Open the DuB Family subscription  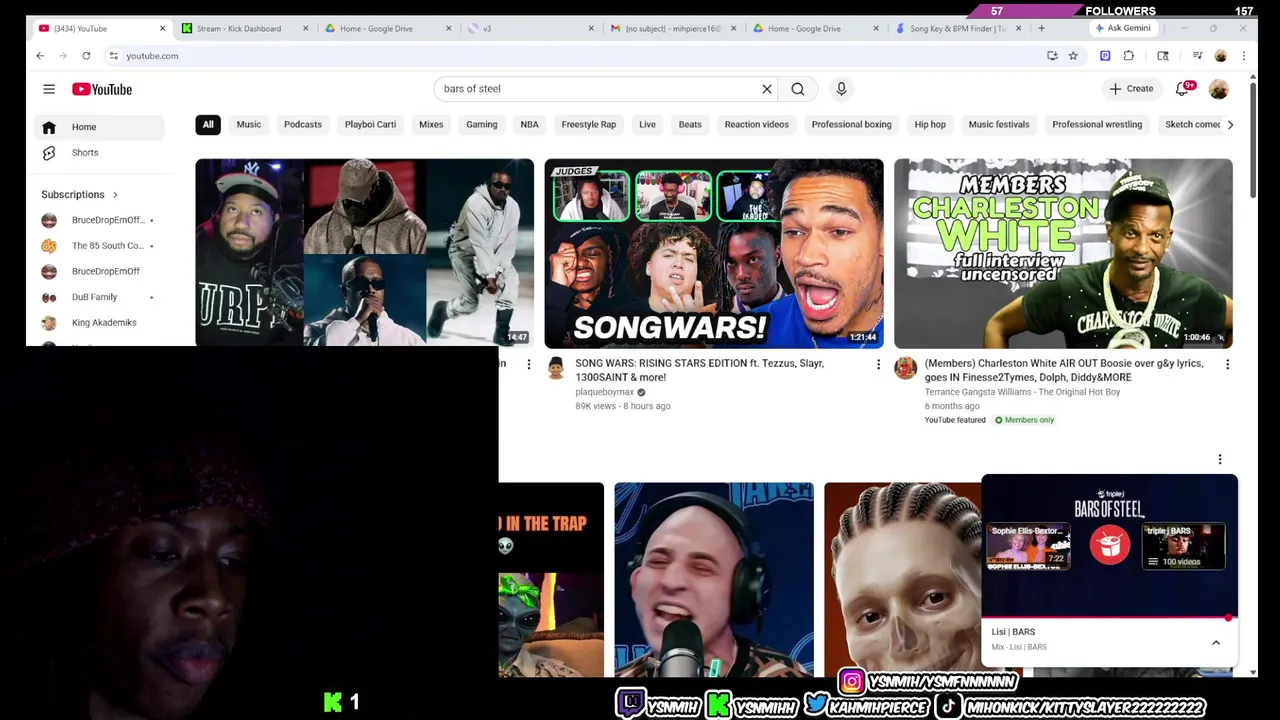98,297
